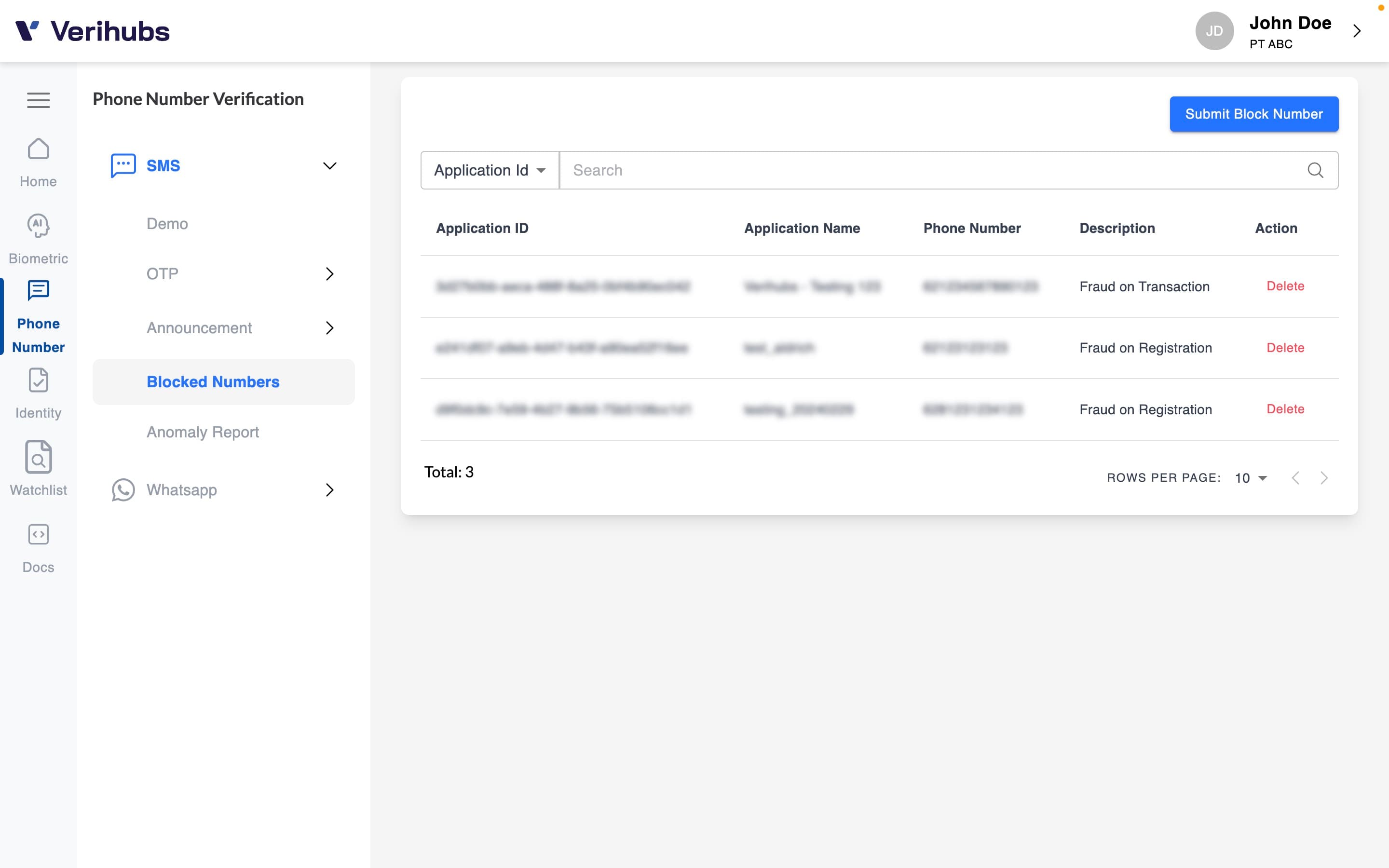Image resolution: width=1389 pixels, height=868 pixels.
Task: Toggle the user profile menu
Action: [1357, 32]
